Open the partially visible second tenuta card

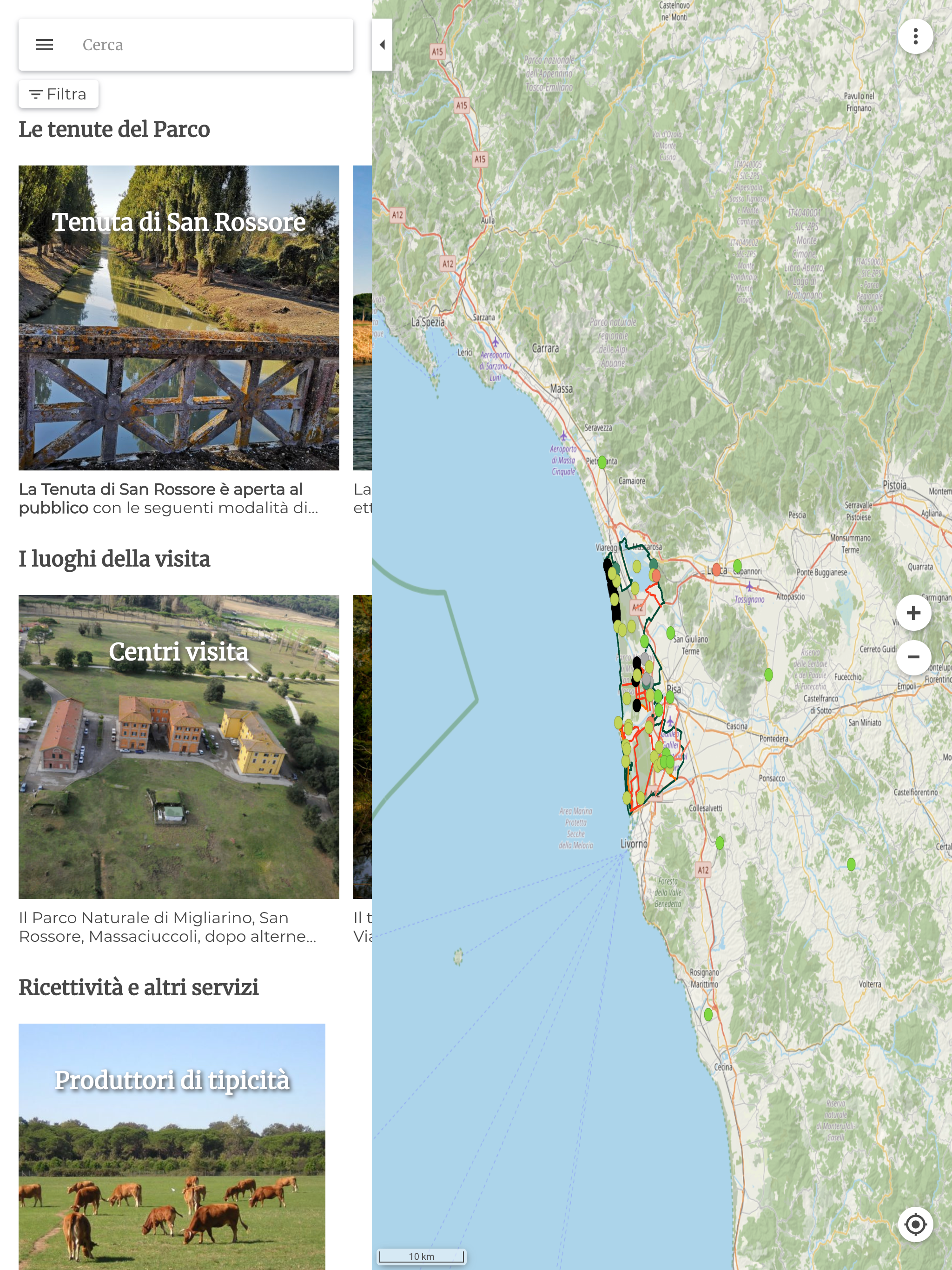(x=362, y=318)
